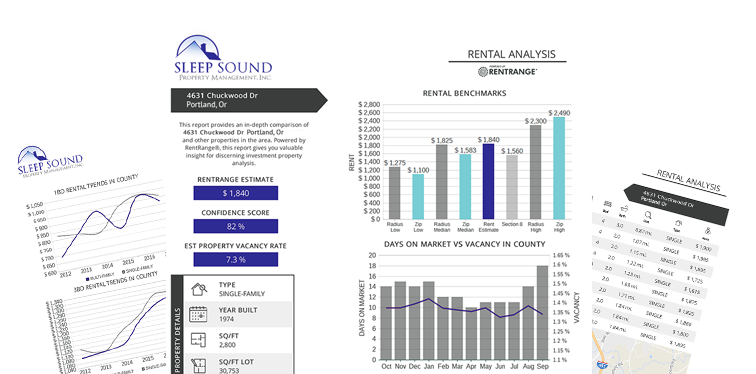Click the Radius Median $1,825 bar
Viewport: 756px width, 374px height.
tap(442, 182)
